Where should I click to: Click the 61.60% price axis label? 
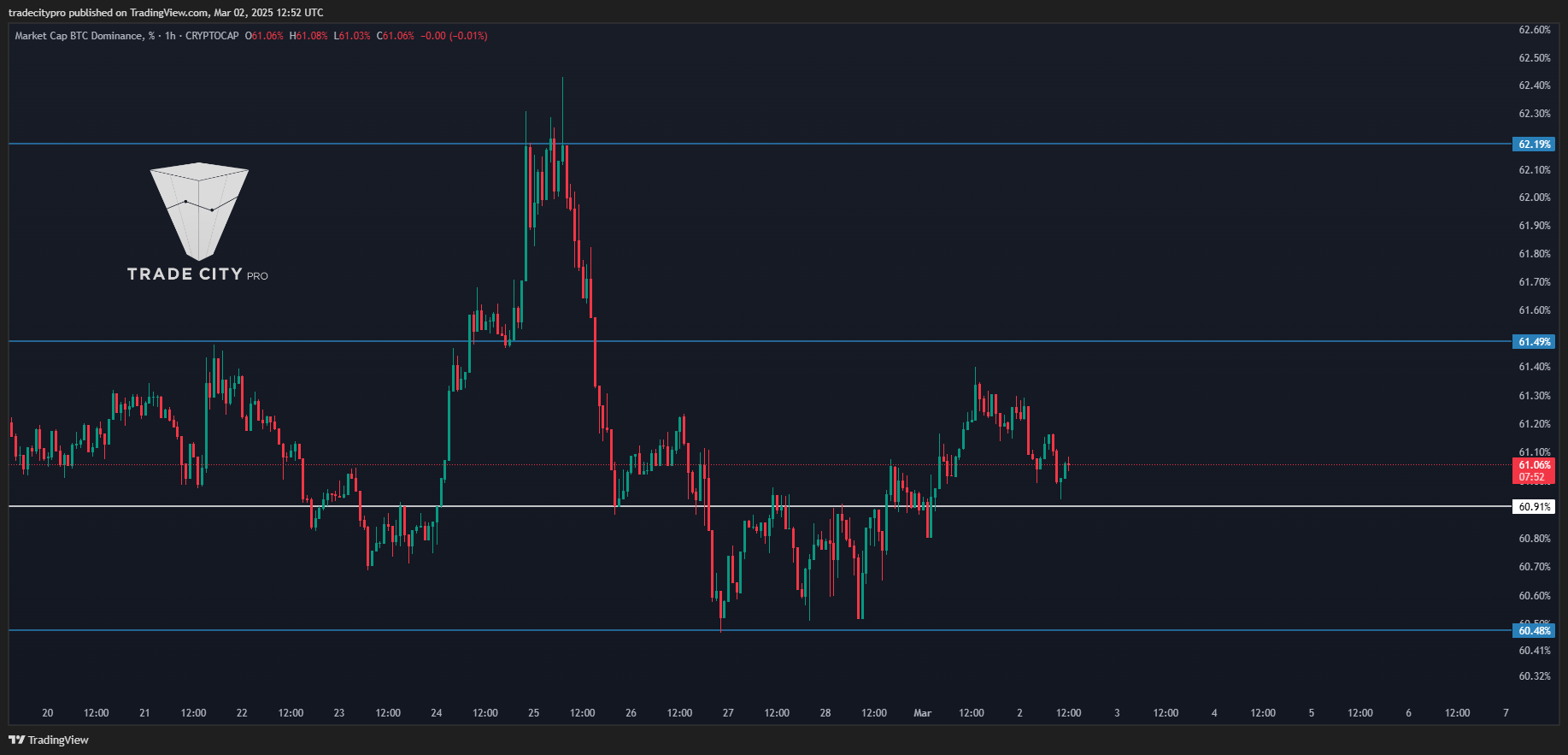tap(1535, 310)
